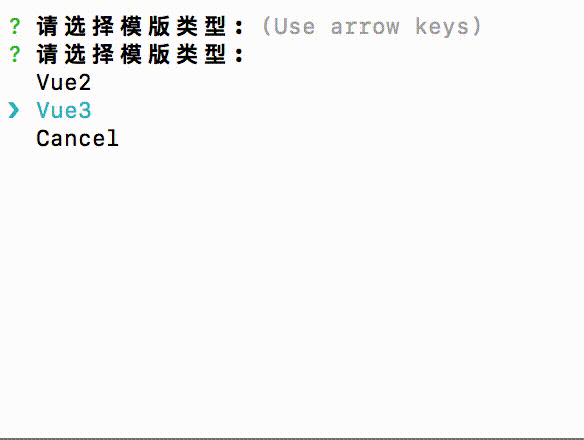The height and width of the screenshot is (440, 584).
Task: Click the colon ending the second prompt
Action: point(239,54)
